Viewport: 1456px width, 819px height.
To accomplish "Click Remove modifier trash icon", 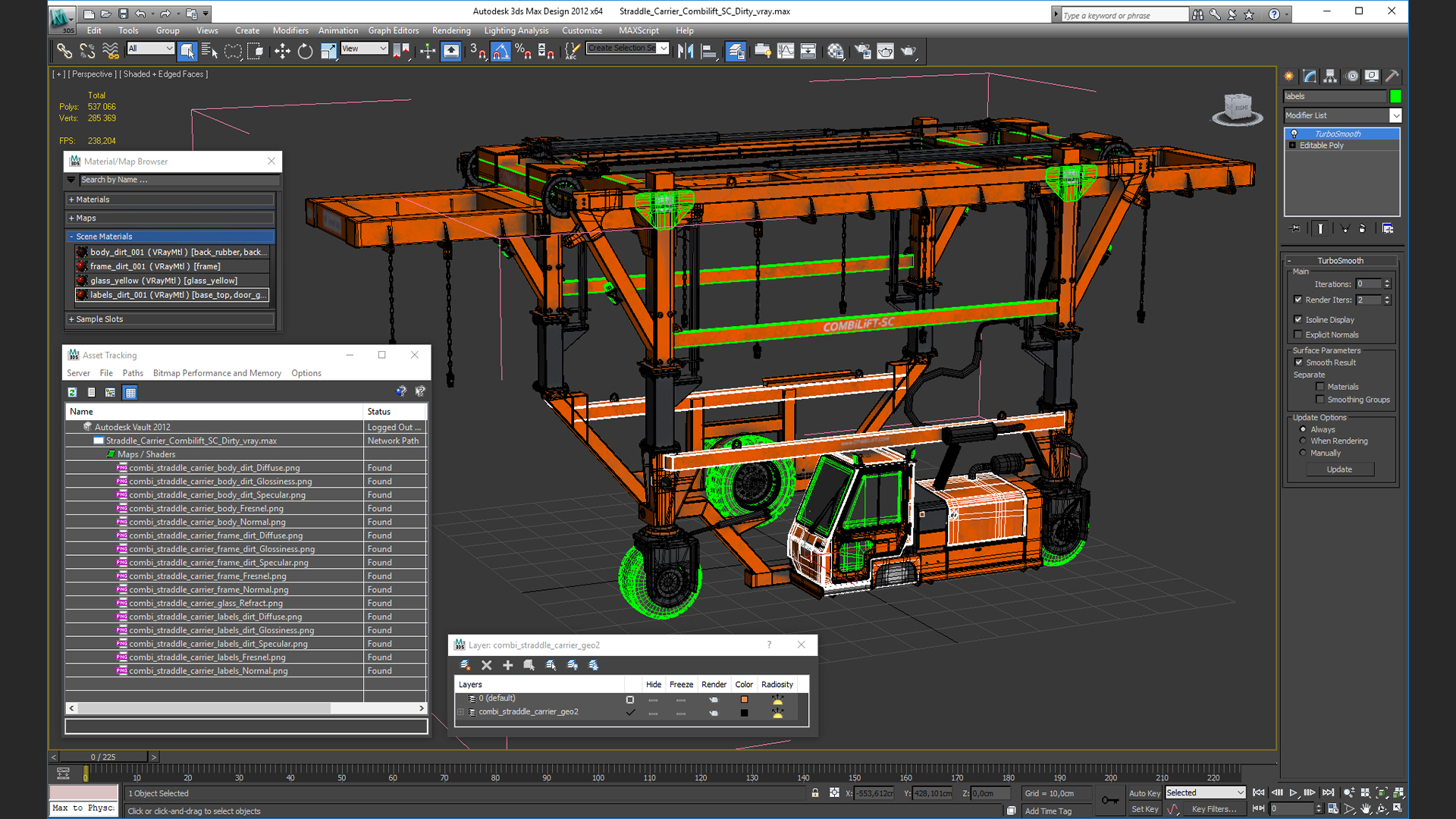I will pyautogui.click(x=1362, y=228).
